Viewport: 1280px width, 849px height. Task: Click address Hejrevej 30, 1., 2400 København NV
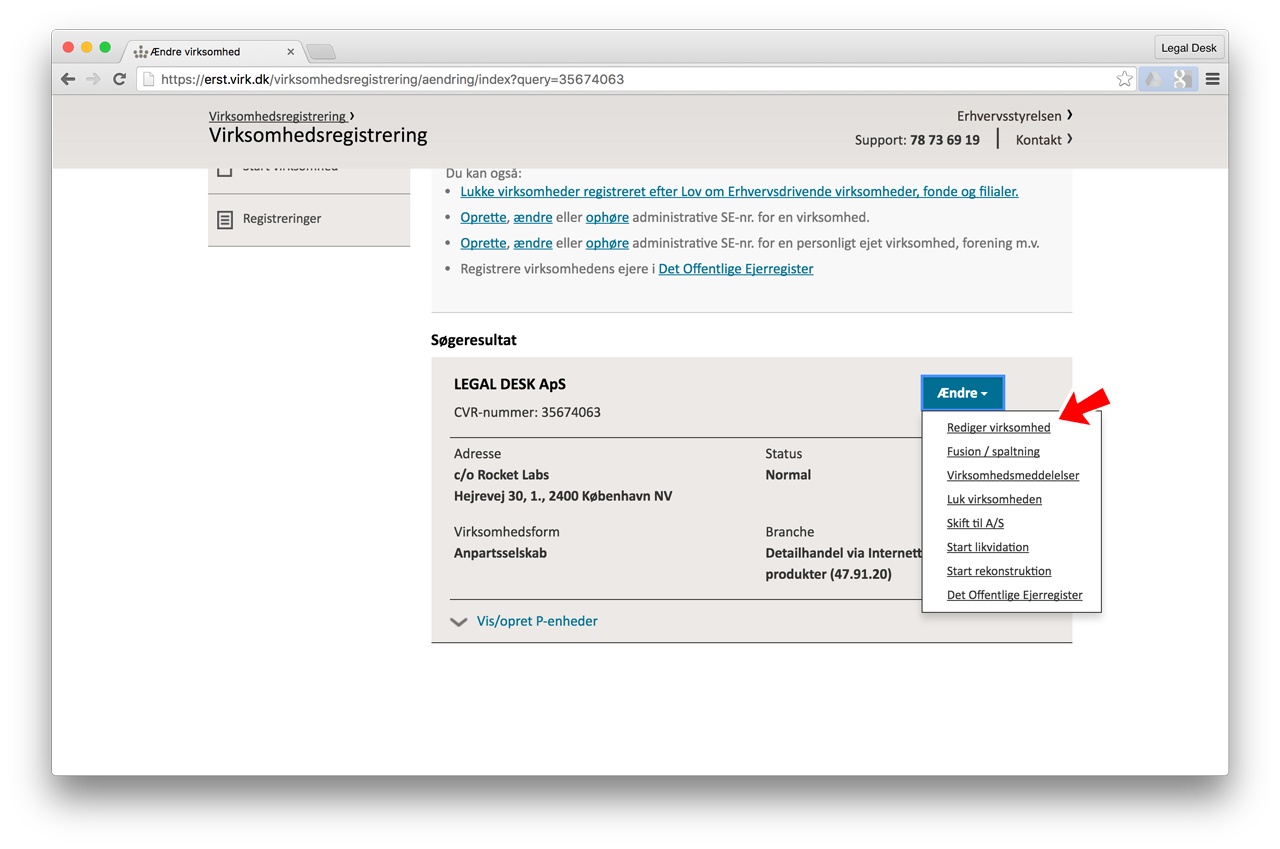point(563,495)
